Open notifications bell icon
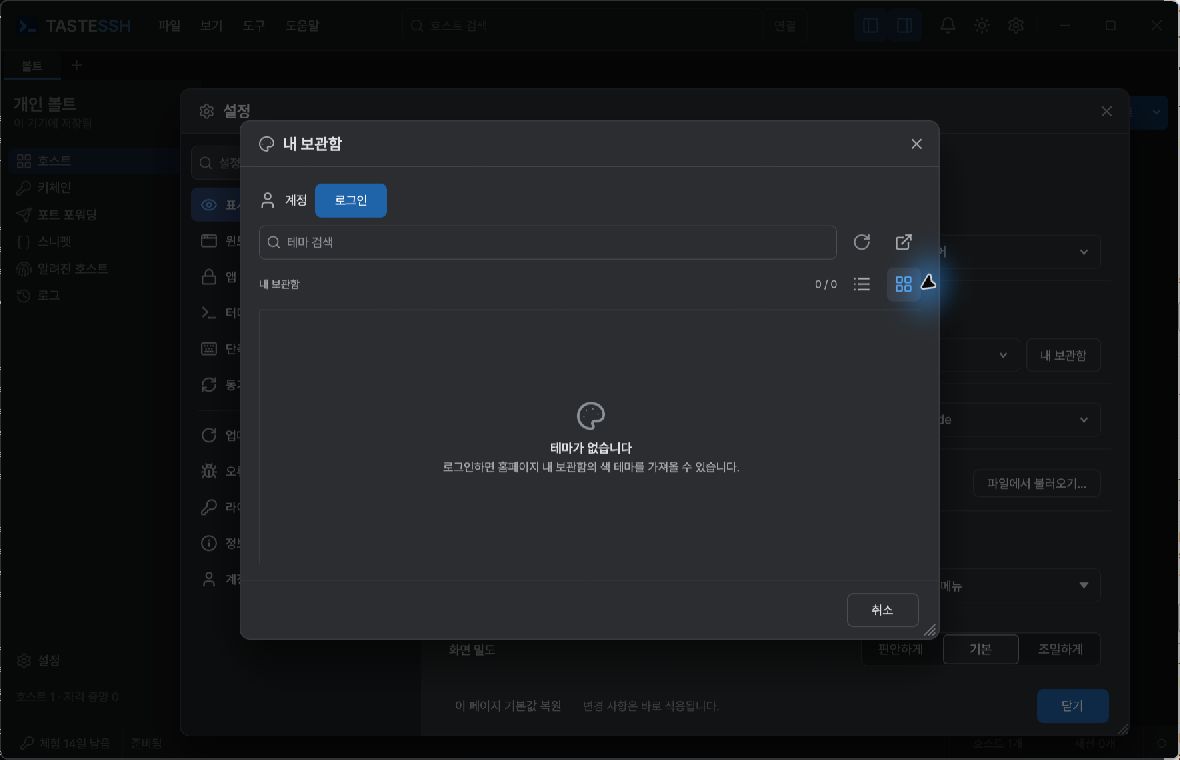This screenshot has height=760, width=1180. tap(947, 26)
